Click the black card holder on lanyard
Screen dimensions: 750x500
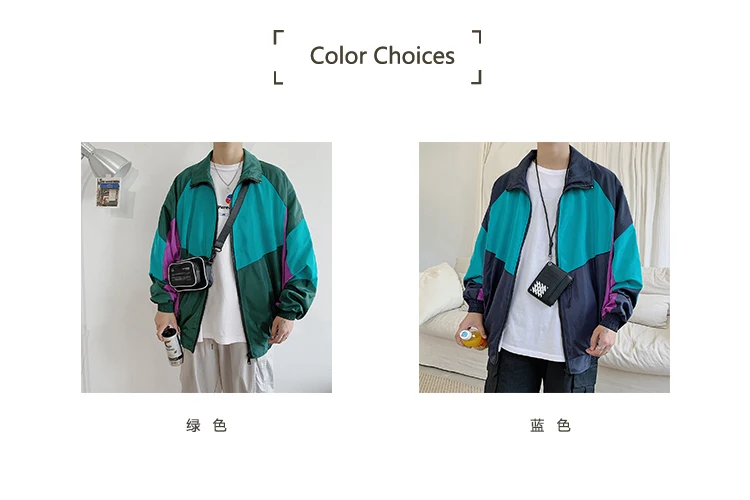pos(549,284)
